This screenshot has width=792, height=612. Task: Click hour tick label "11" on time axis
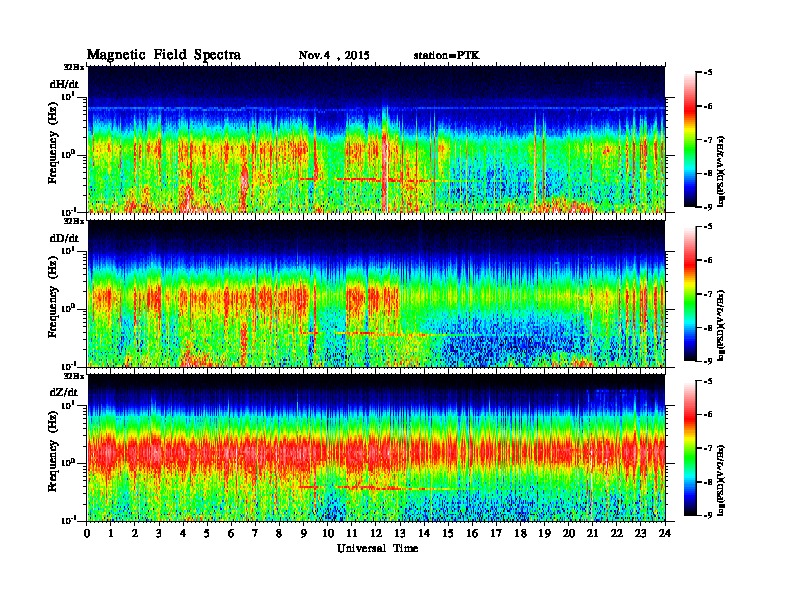click(x=352, y=534)
